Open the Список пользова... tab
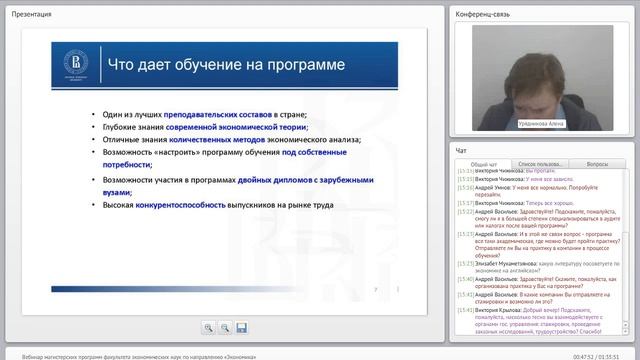This screenshot has width=640, height=360. click(x=540, y=164)
